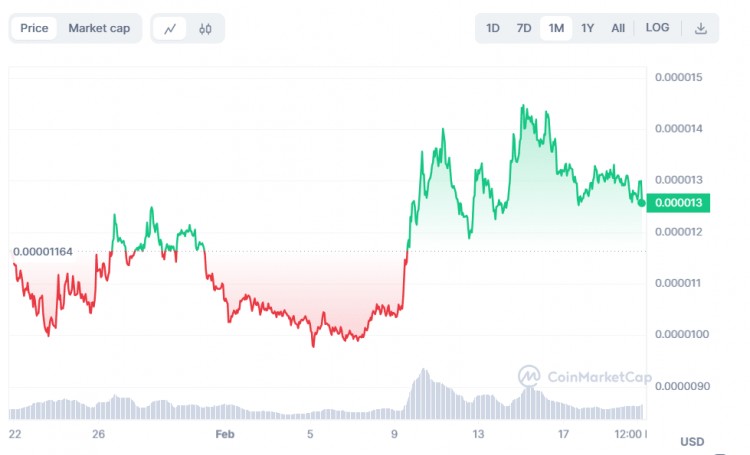Click the date marker 26 on axis
The height and width of the screenshot is (455, 750).
[x=98, y=434]
